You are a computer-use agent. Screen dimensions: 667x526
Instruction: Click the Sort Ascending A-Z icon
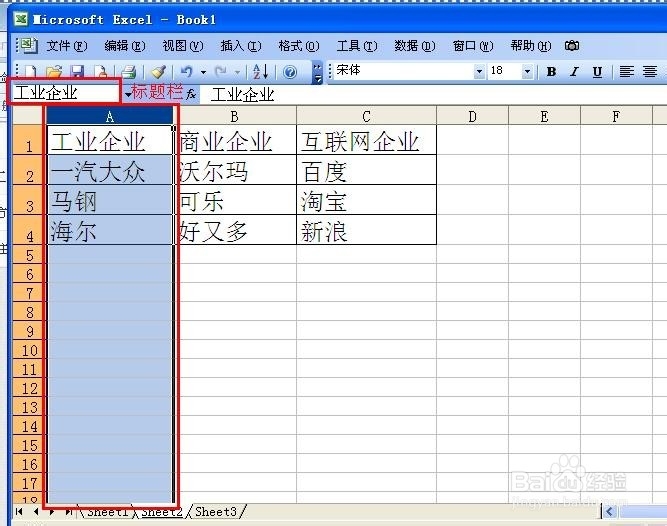260,72
